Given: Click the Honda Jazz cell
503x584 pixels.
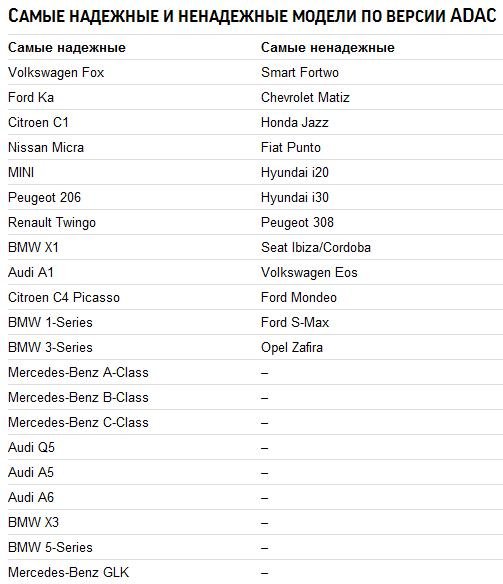Looking at the screenshot, I should (x=295, y=122).
